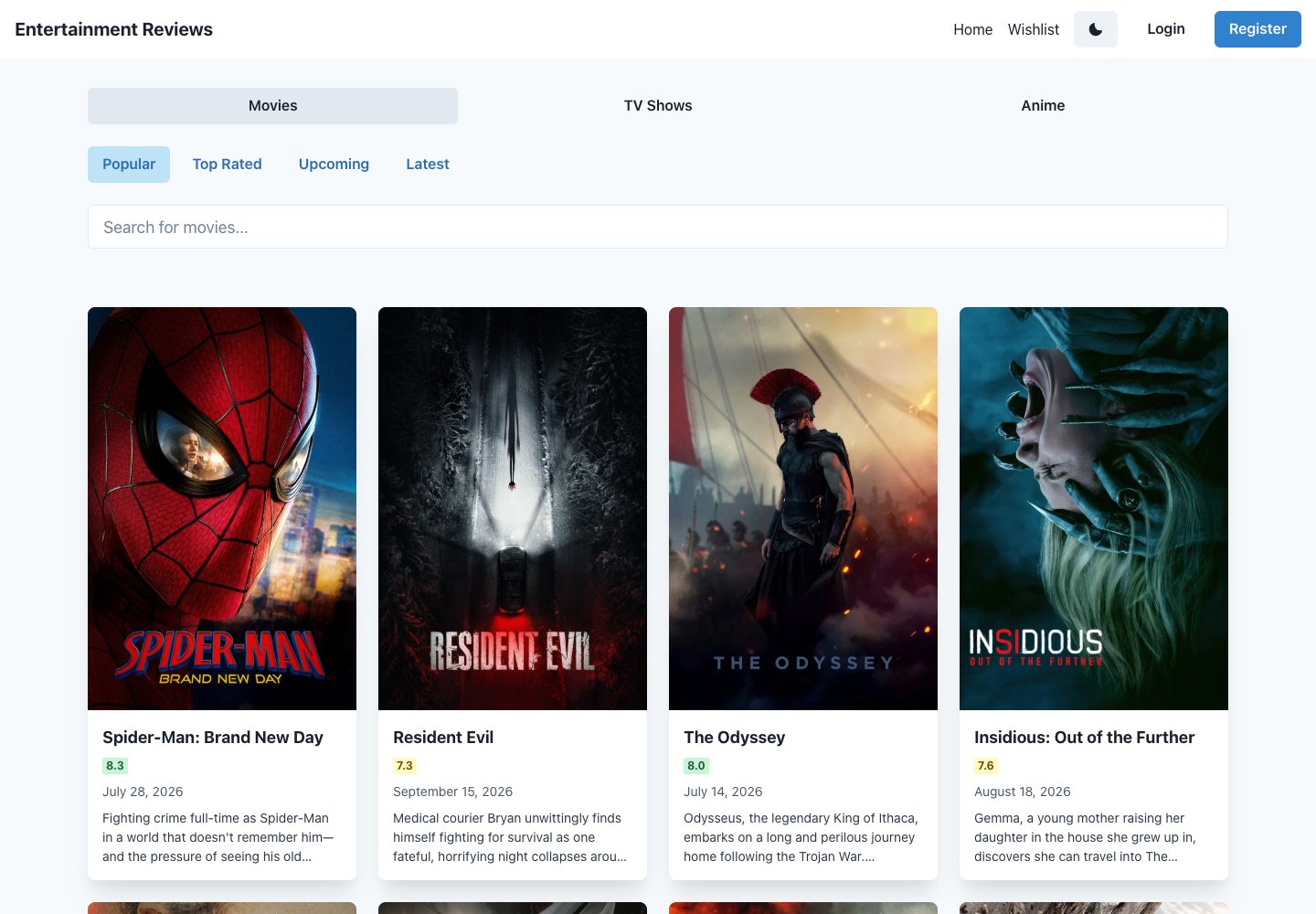Viewport: 1316px width, 914px height.
Task: Switch to the Movies tab
Action: (272, 106)
